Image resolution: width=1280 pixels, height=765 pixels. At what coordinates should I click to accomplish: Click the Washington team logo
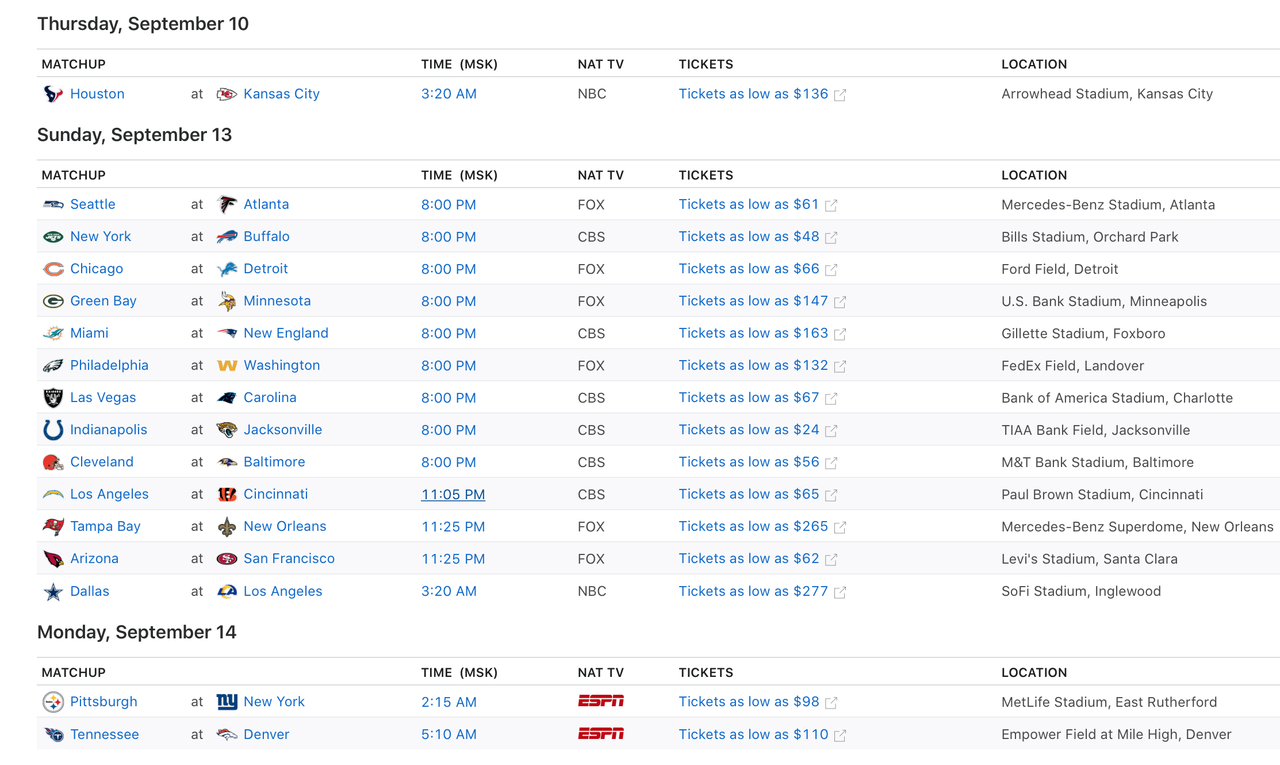pos(227,366)
